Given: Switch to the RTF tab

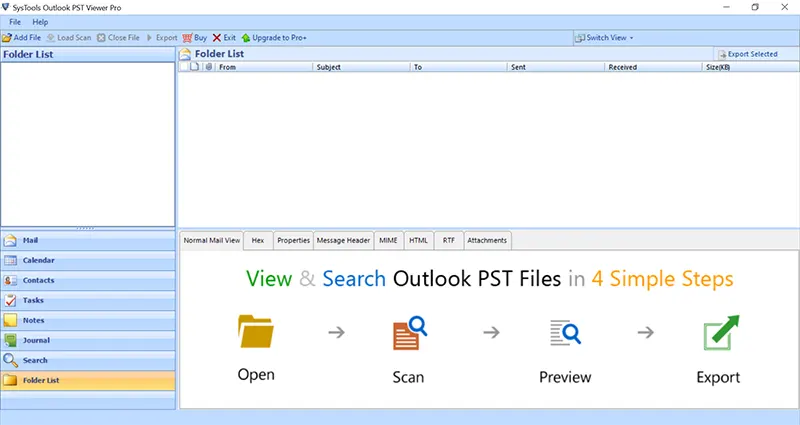Looking at the screenshot, I should [x=448, y=240].
